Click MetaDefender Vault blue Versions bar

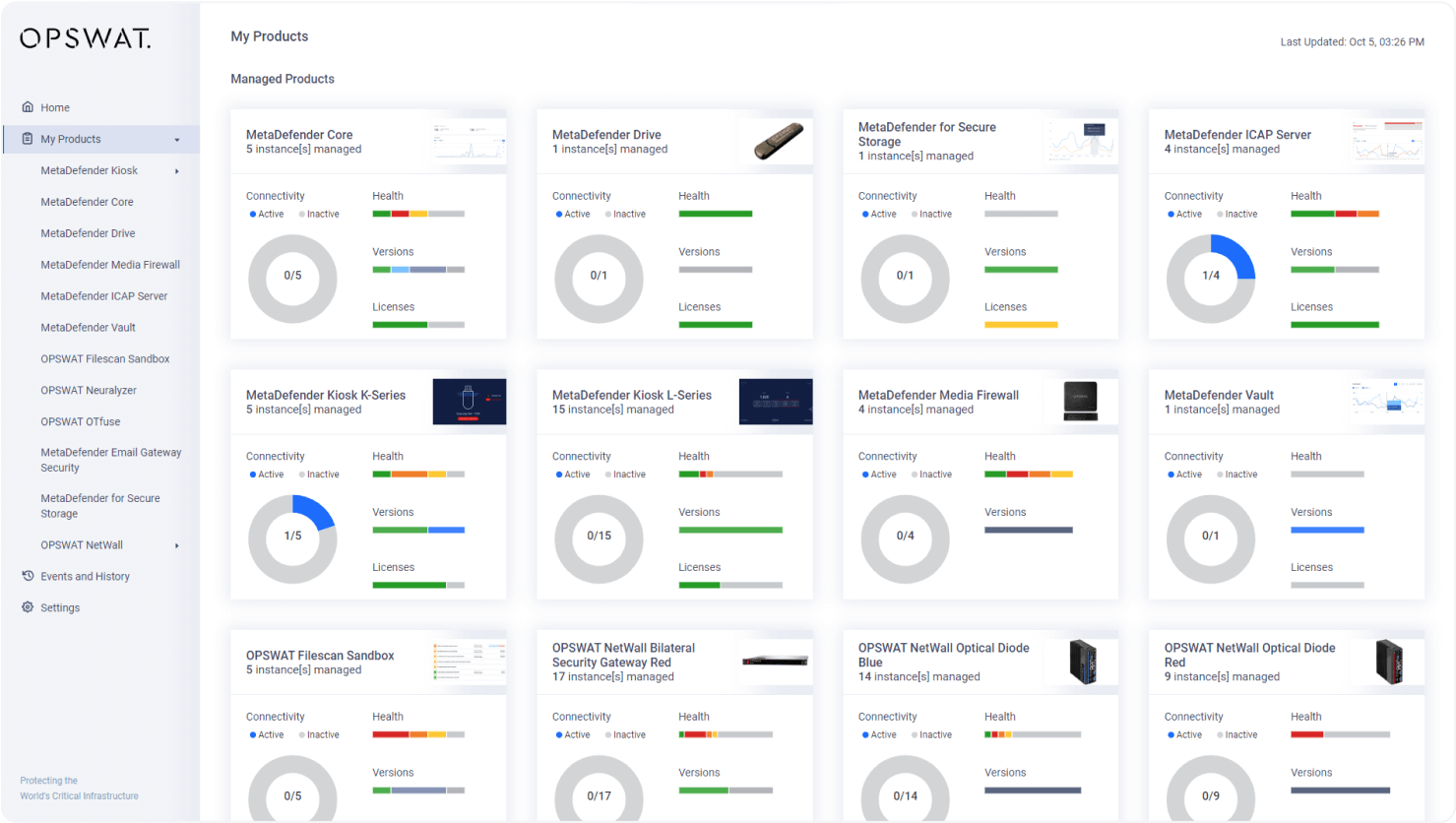tap(1327, 530)
